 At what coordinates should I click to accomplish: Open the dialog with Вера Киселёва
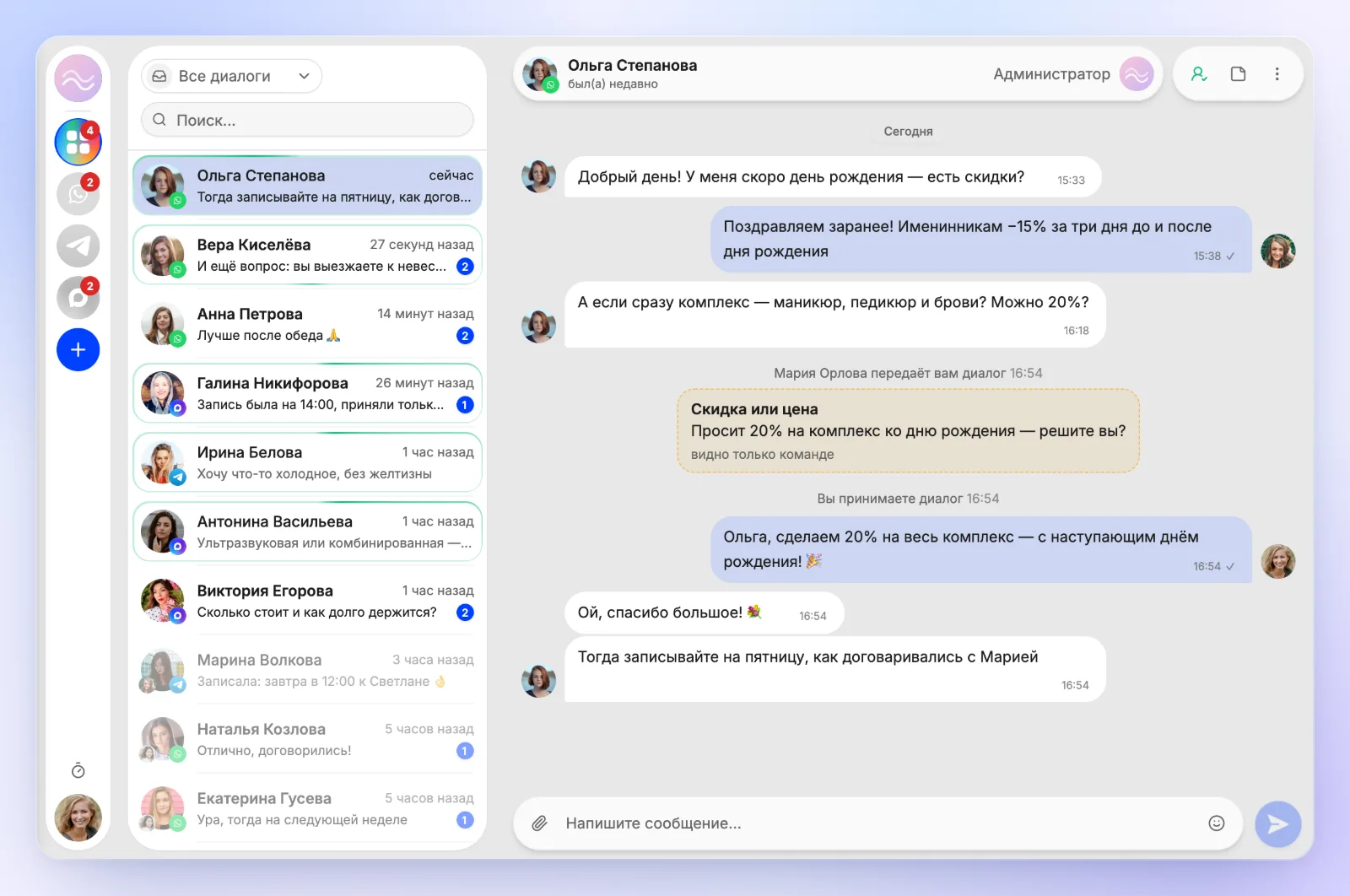(x=307, y=255)
